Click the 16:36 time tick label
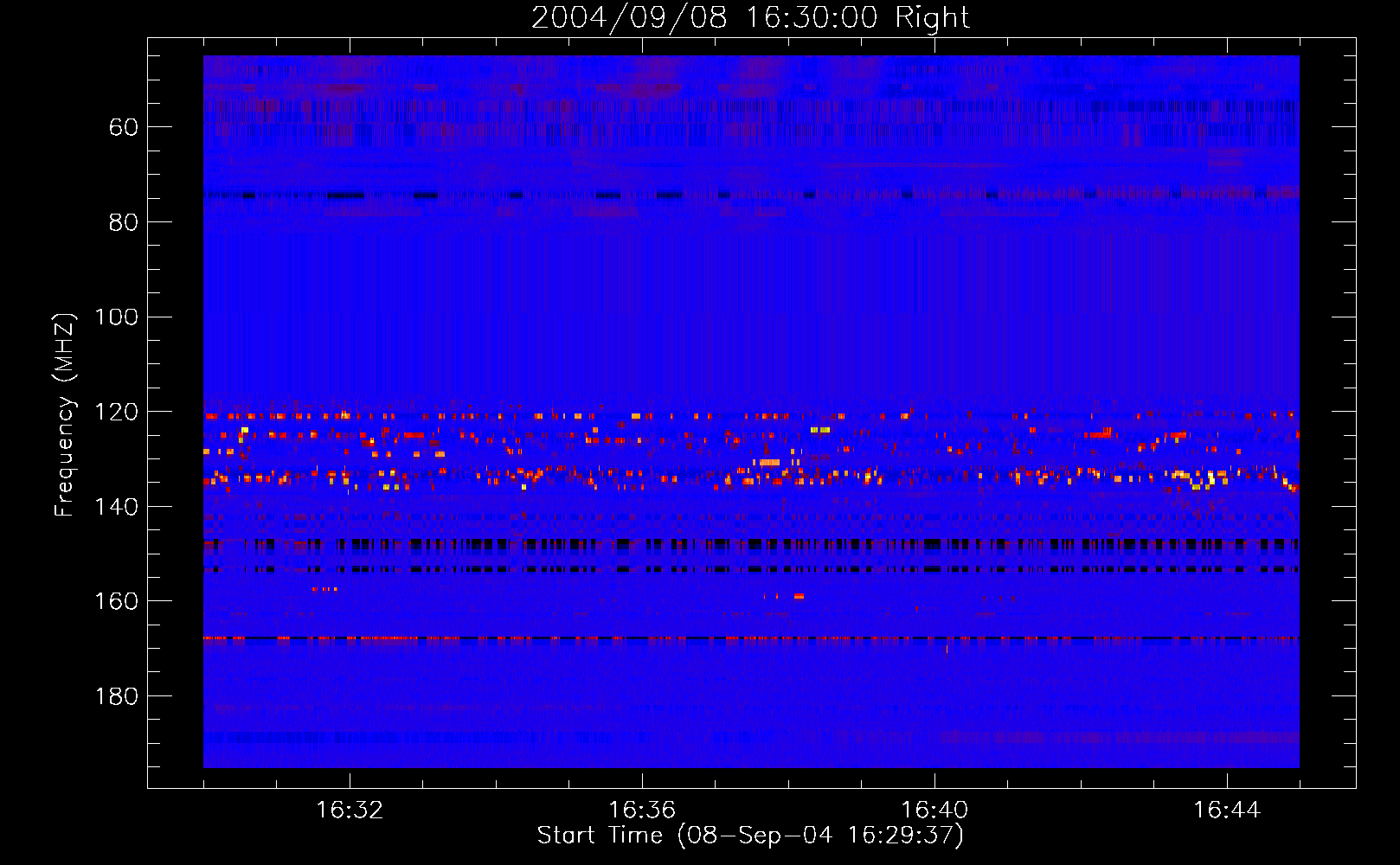 tap(642, 811)
